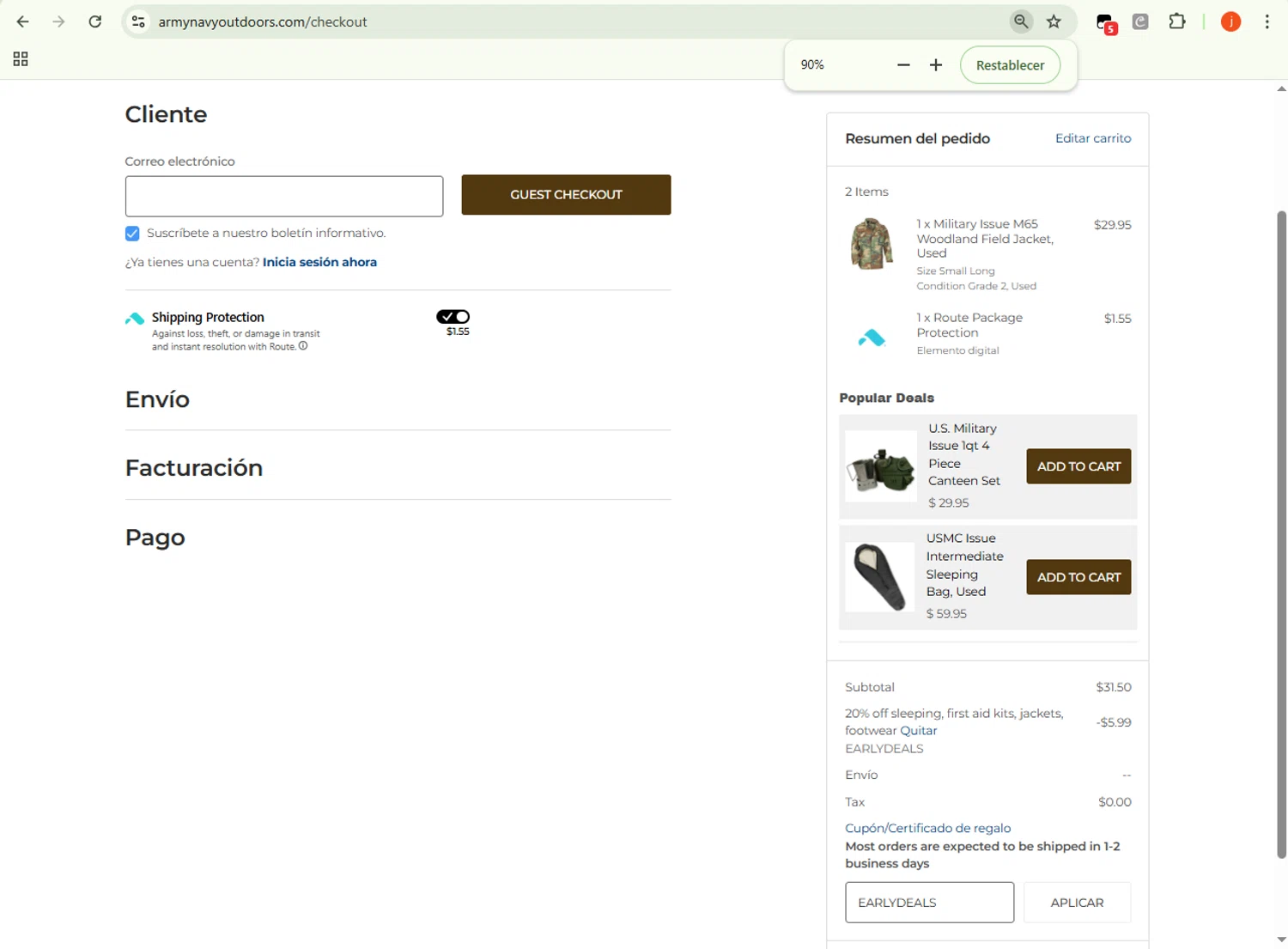Focus the coupon code field with EARLYDEALS
Screen dimensions: 1288x949
(x=929, y=903)
